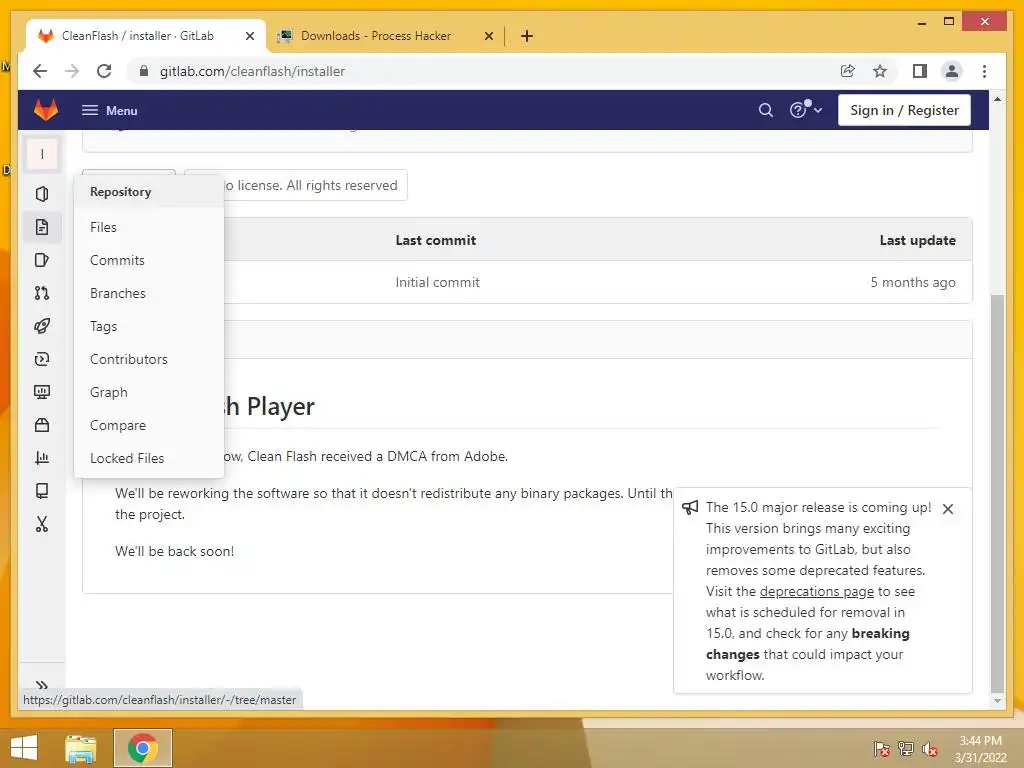Viewport: 1024px width, 768px height.
Task: Click the Last update column header
Action: [917, 240]
